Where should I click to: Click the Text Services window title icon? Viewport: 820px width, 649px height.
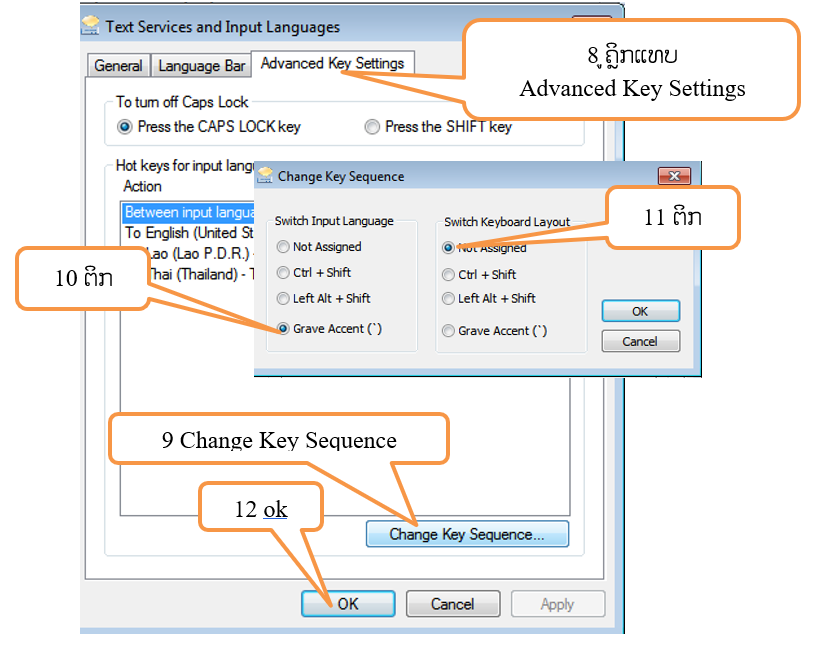tap(91, 27)
